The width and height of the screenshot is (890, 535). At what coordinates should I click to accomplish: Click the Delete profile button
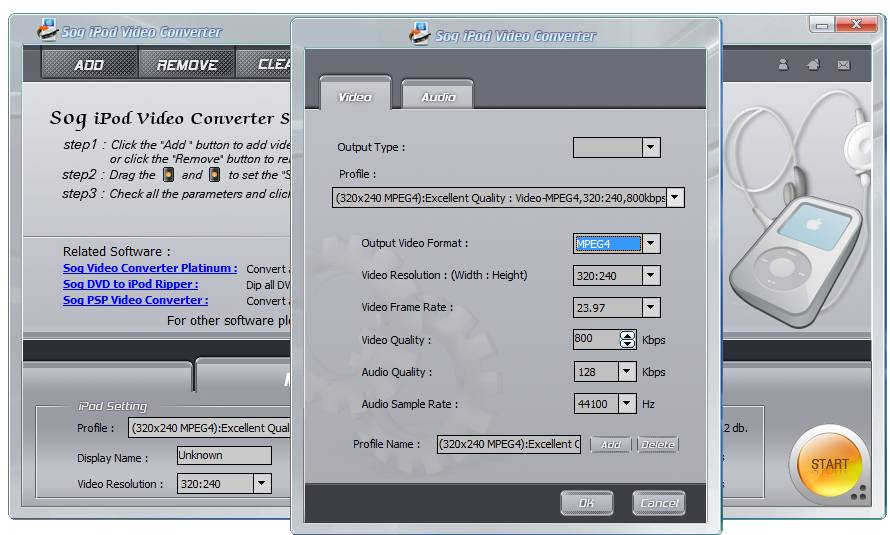pos(658,444)
